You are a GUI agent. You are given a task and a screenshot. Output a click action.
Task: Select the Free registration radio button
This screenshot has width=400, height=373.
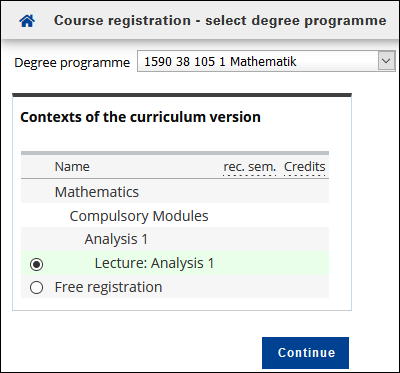pos(36,287)
